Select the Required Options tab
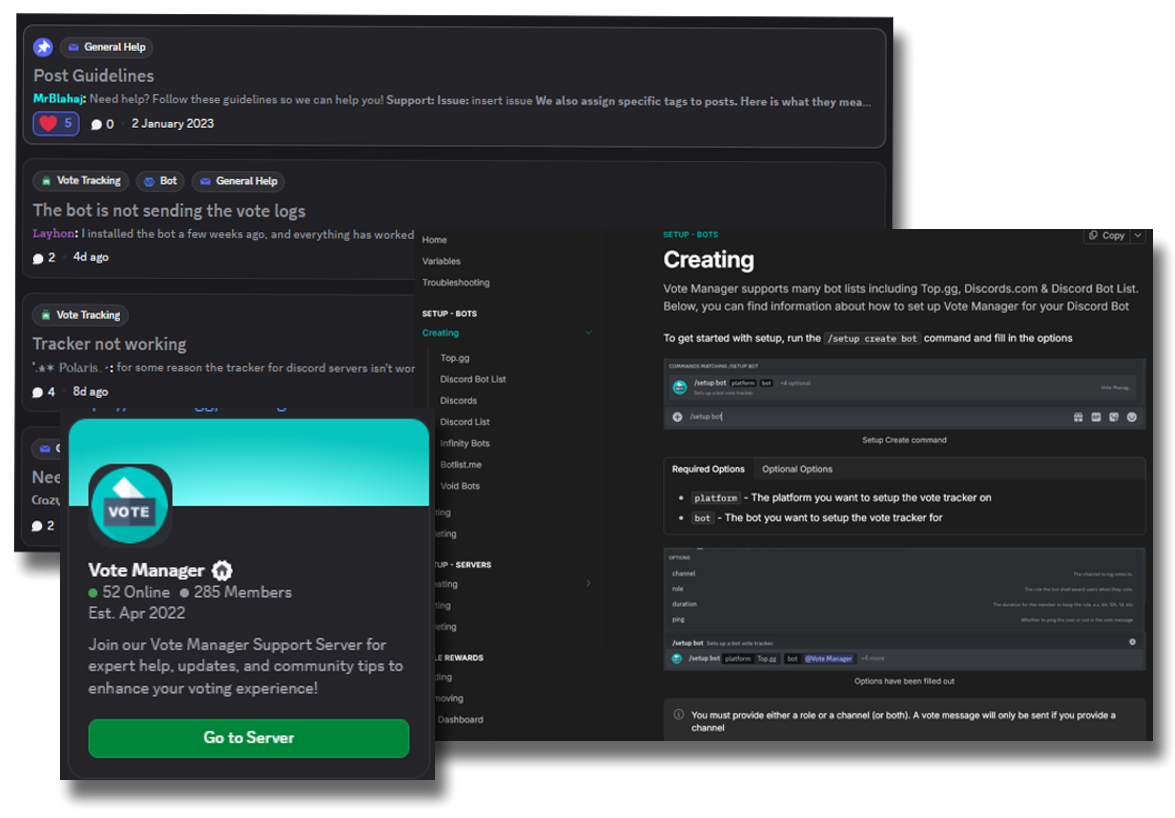Image resolution: width=1175 pixels, height=818 pixels. pyautogui.click(x=708, y=469)
